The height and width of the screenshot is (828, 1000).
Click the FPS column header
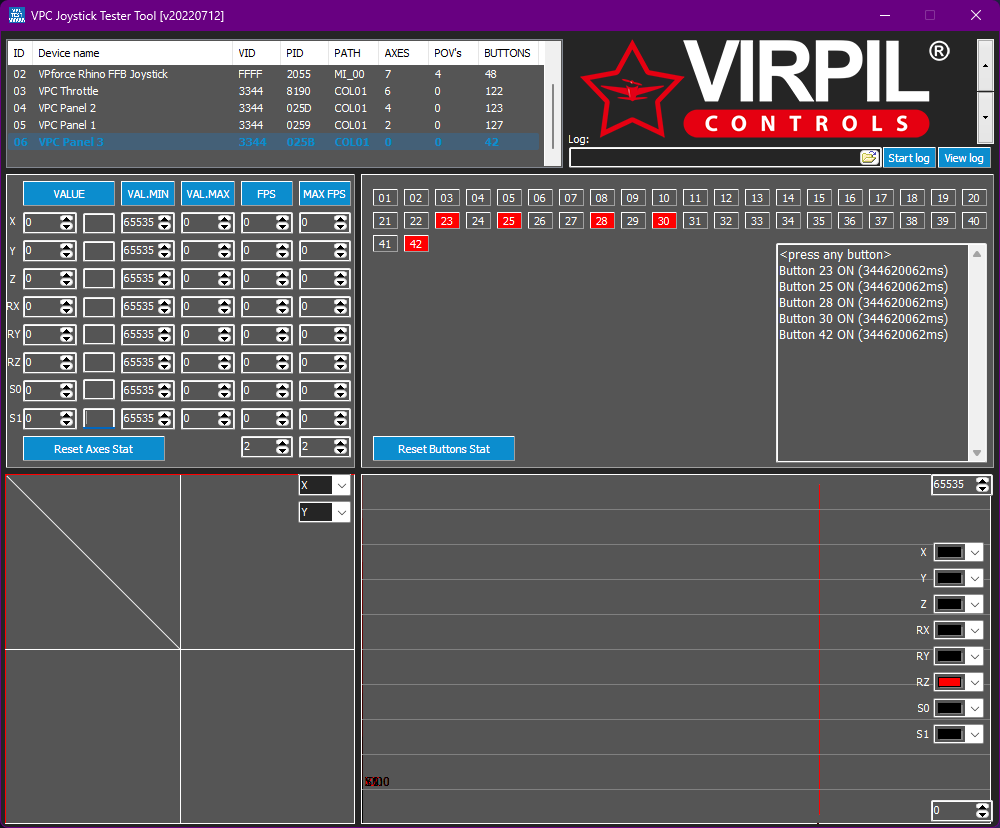tap(267, 194)
